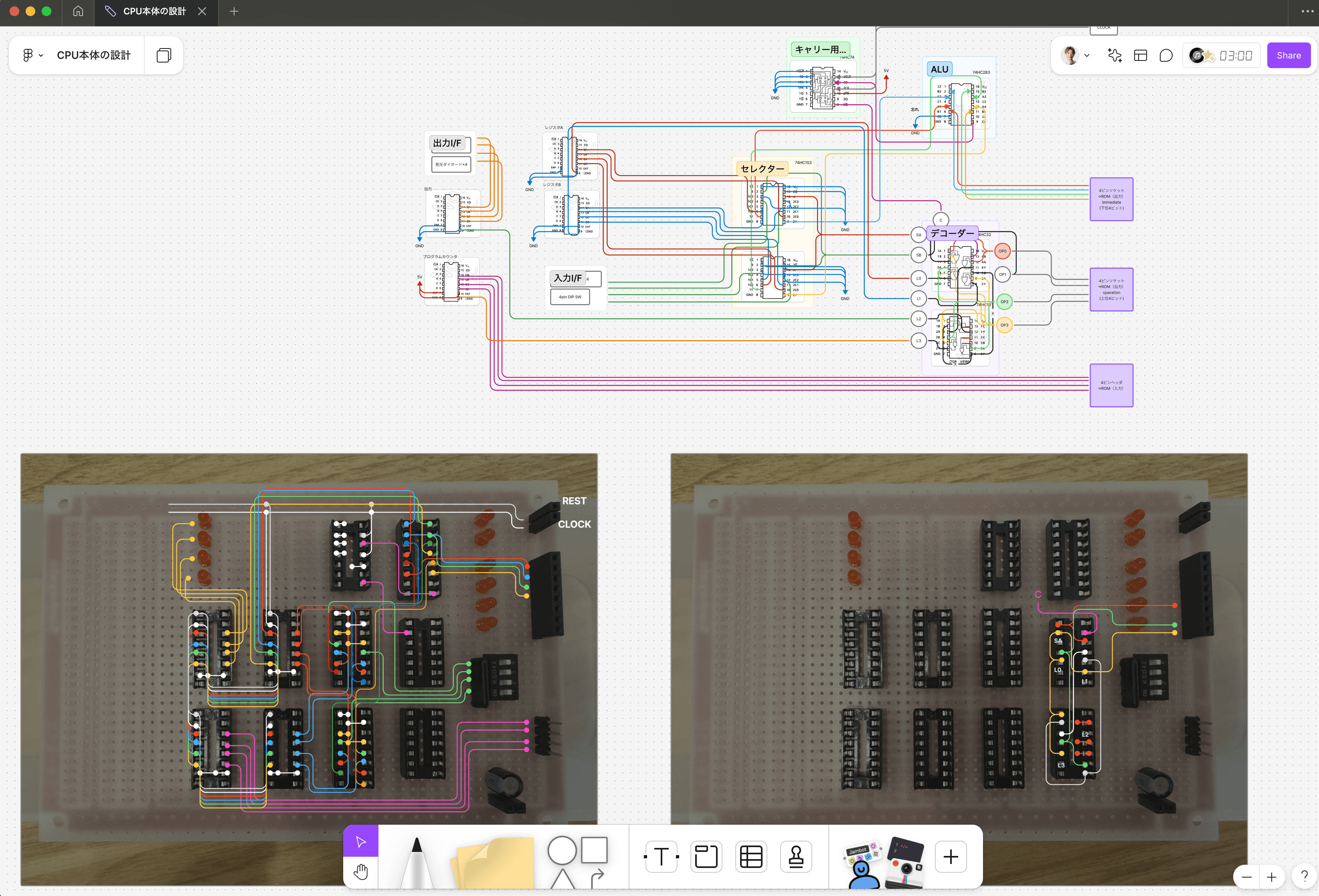Switch to CPU本体の設計 tab

point(154,11)
